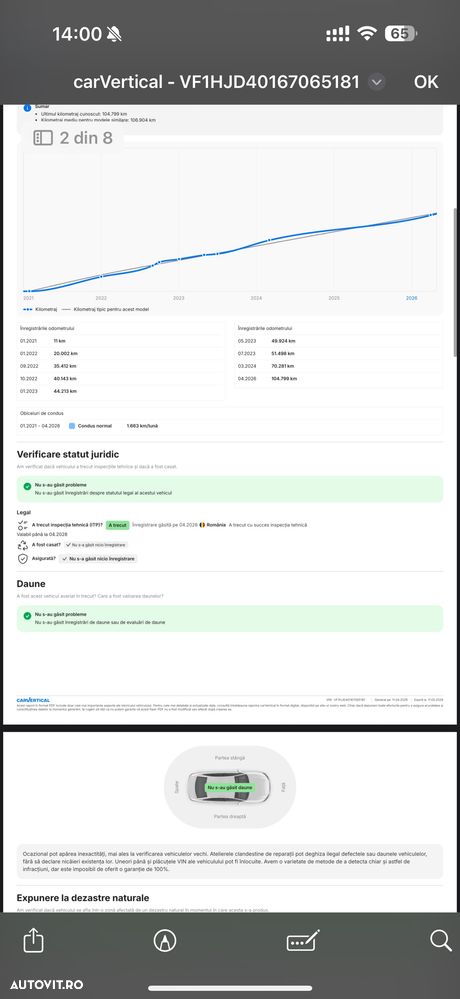This screenshot has height=999, width=460.
Task: Tap the carVertical document title
Action: [217, 82]
